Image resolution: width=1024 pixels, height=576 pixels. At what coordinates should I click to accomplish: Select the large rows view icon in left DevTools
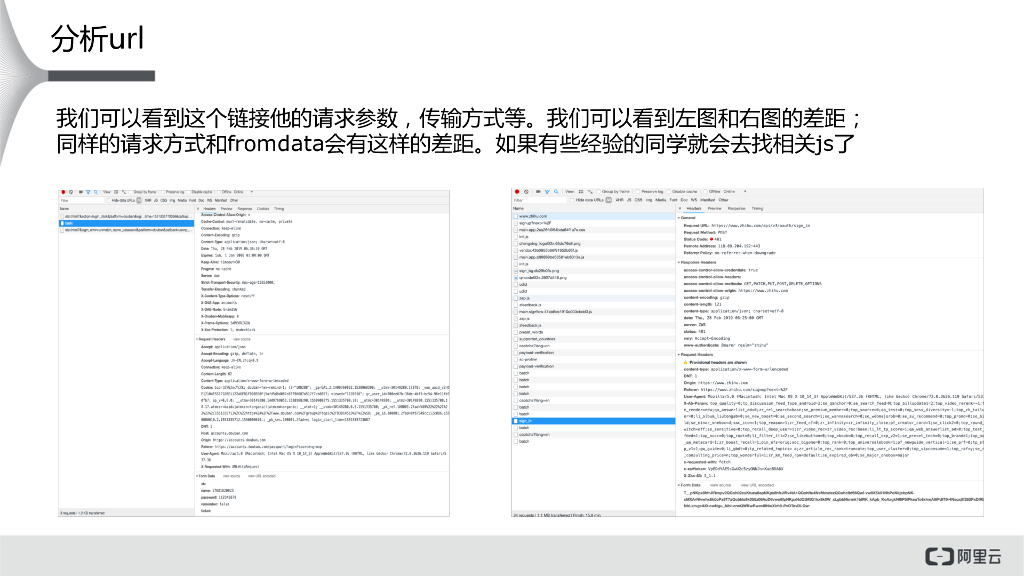(x=116, y=192)
